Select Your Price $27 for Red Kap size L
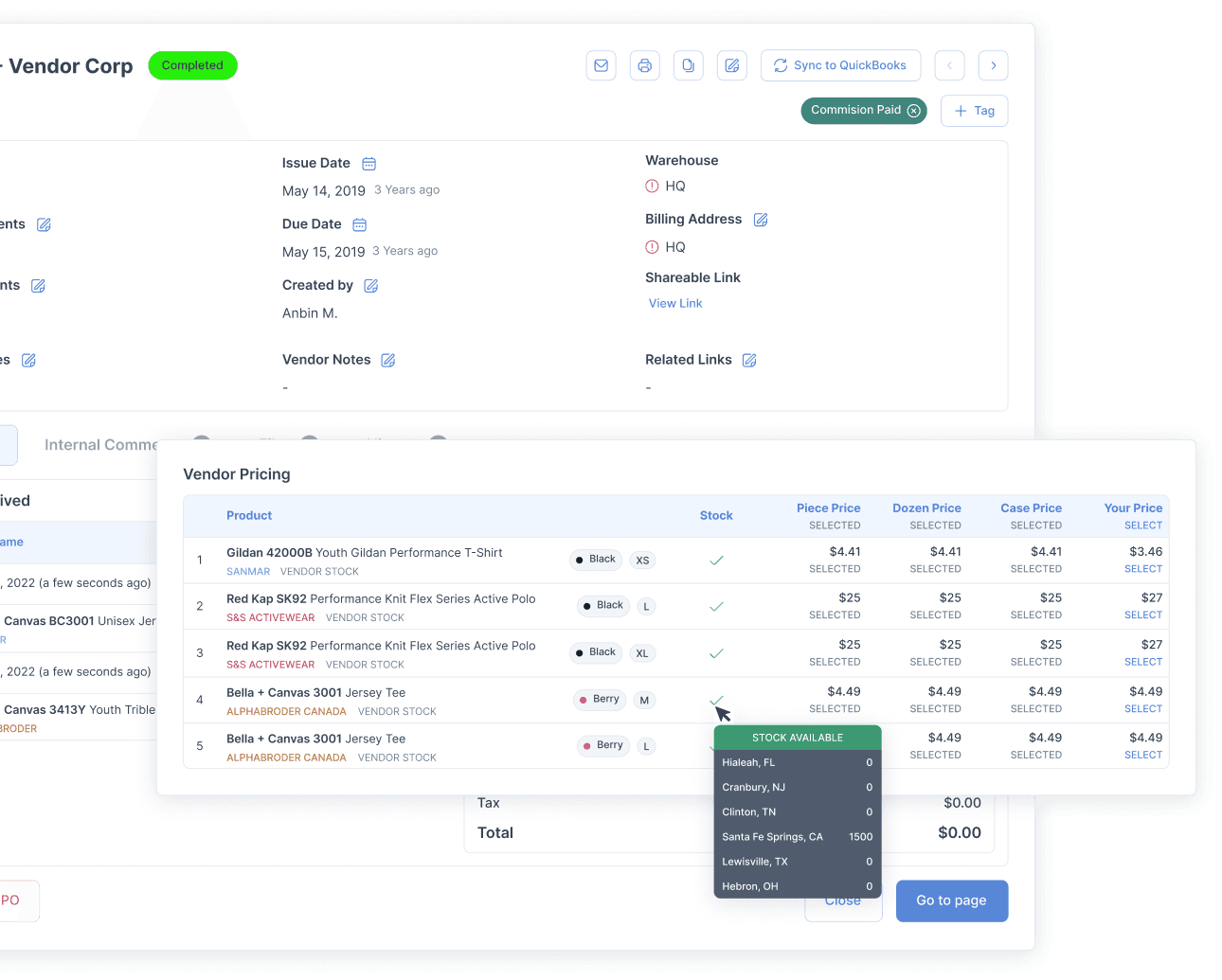This screenshot has width=1222, height=980. click(1142, 615)
